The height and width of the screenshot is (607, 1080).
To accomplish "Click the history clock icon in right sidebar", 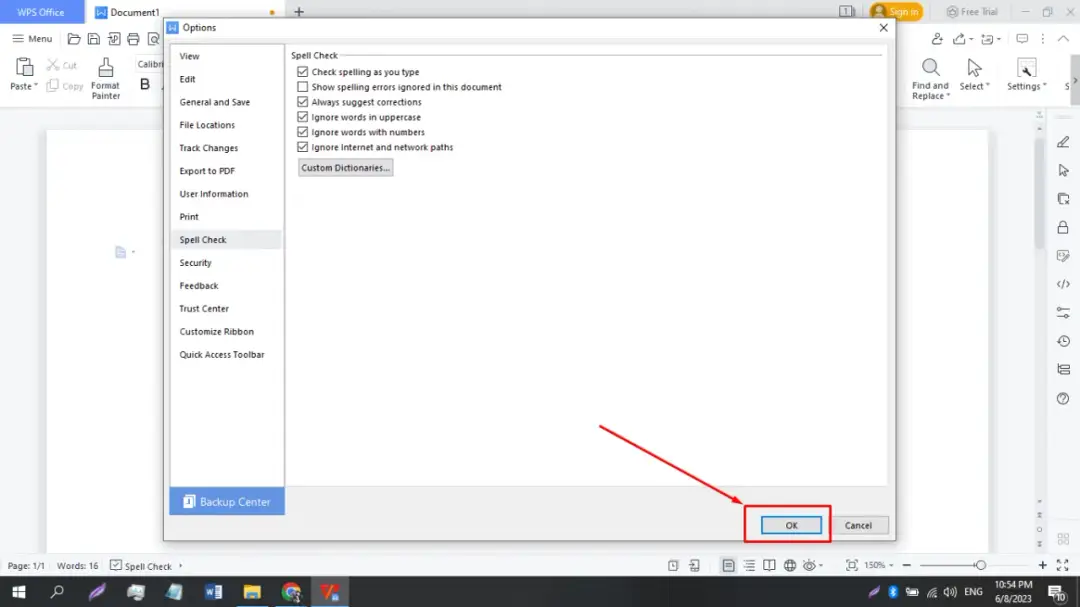I will (x=1063, y=341).
